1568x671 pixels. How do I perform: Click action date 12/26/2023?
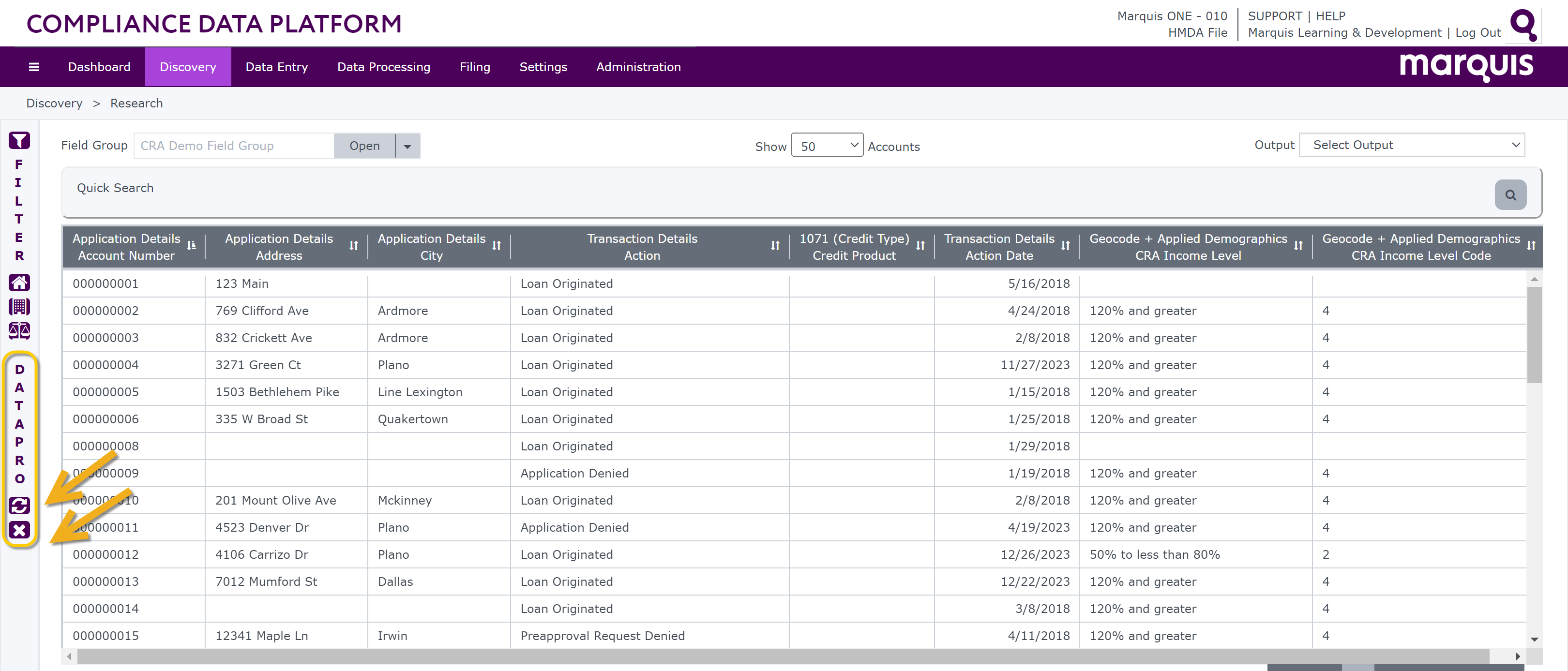(1035, 555)
